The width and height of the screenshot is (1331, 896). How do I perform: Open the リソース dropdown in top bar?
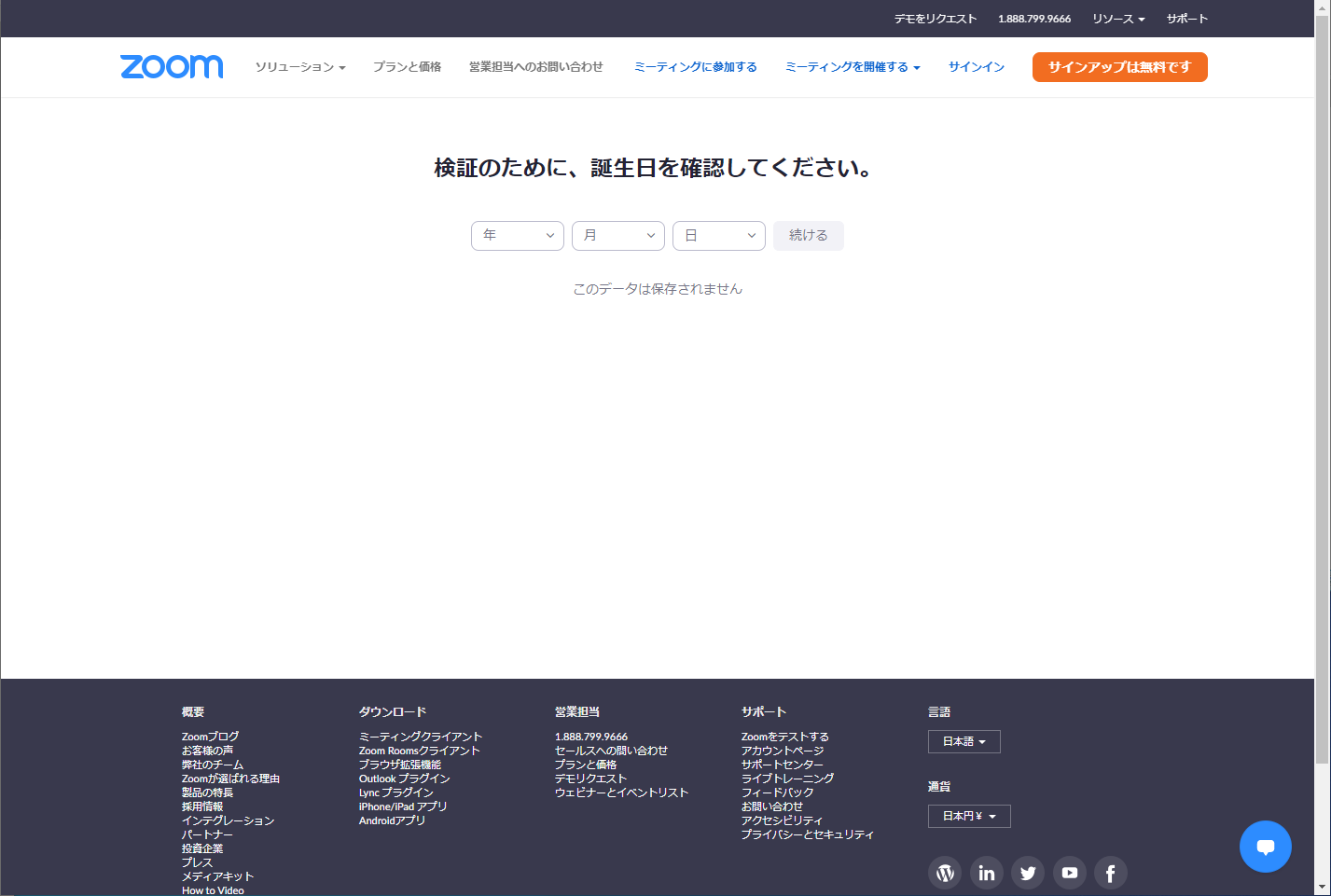point(1118,19)
